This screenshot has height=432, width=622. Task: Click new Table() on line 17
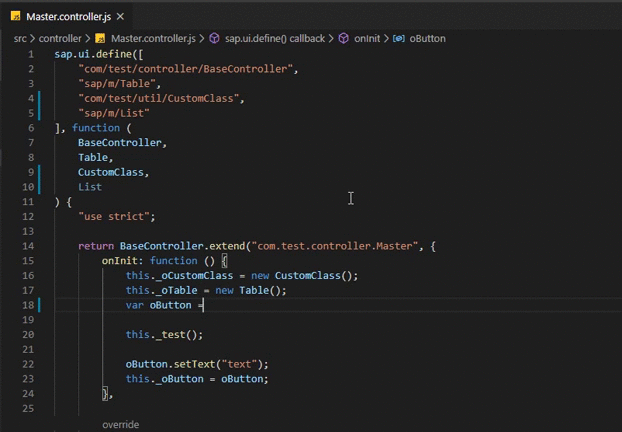pyautogui.click(x=250, y=290)
